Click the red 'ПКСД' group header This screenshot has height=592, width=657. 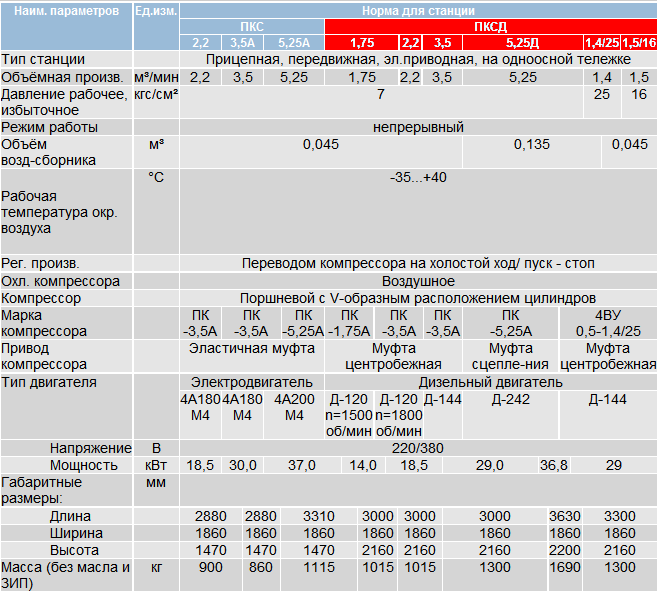(491, 27)
